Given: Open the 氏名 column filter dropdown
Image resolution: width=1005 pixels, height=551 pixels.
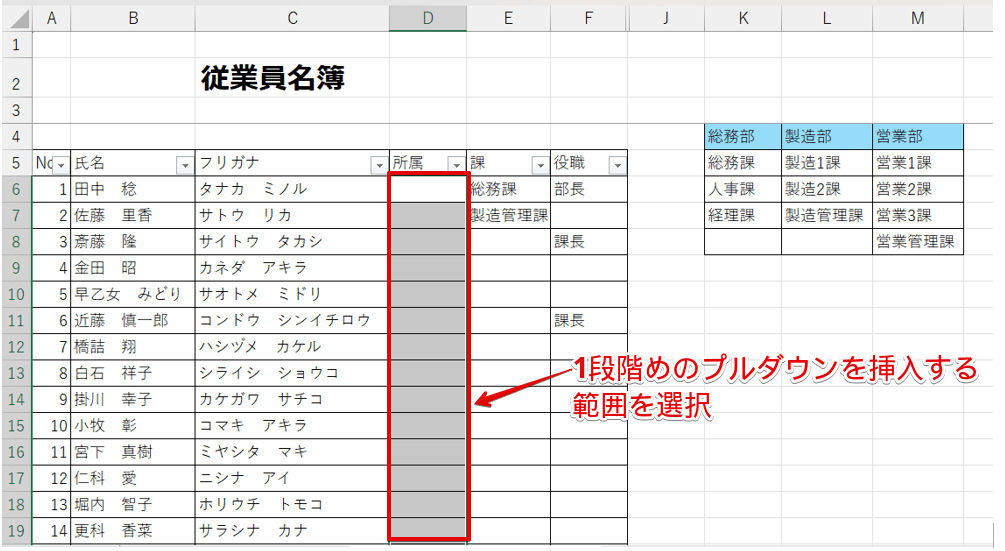Looking at the screenshot, I should [184, 164].
